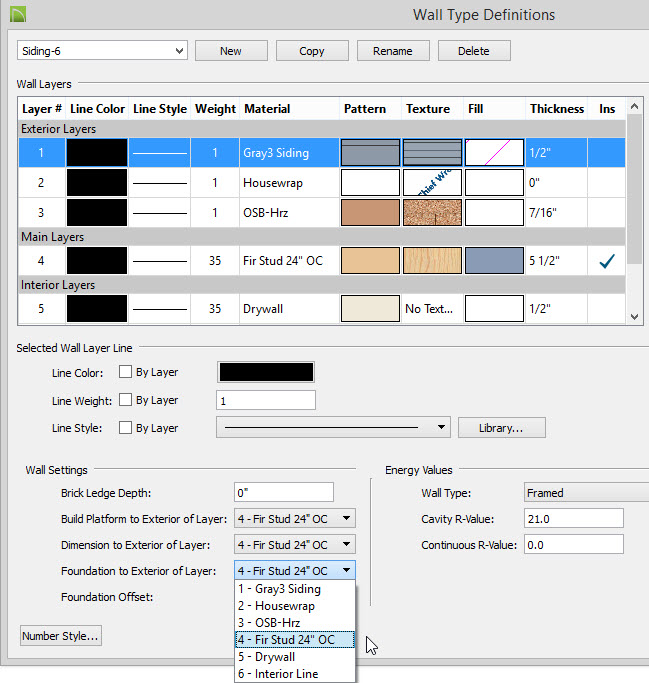Collapse the Foundation to Exterior of Layer dropdown
Viewport: 649px width, 683px height.
pyautogui.click(x=295, y=570)
